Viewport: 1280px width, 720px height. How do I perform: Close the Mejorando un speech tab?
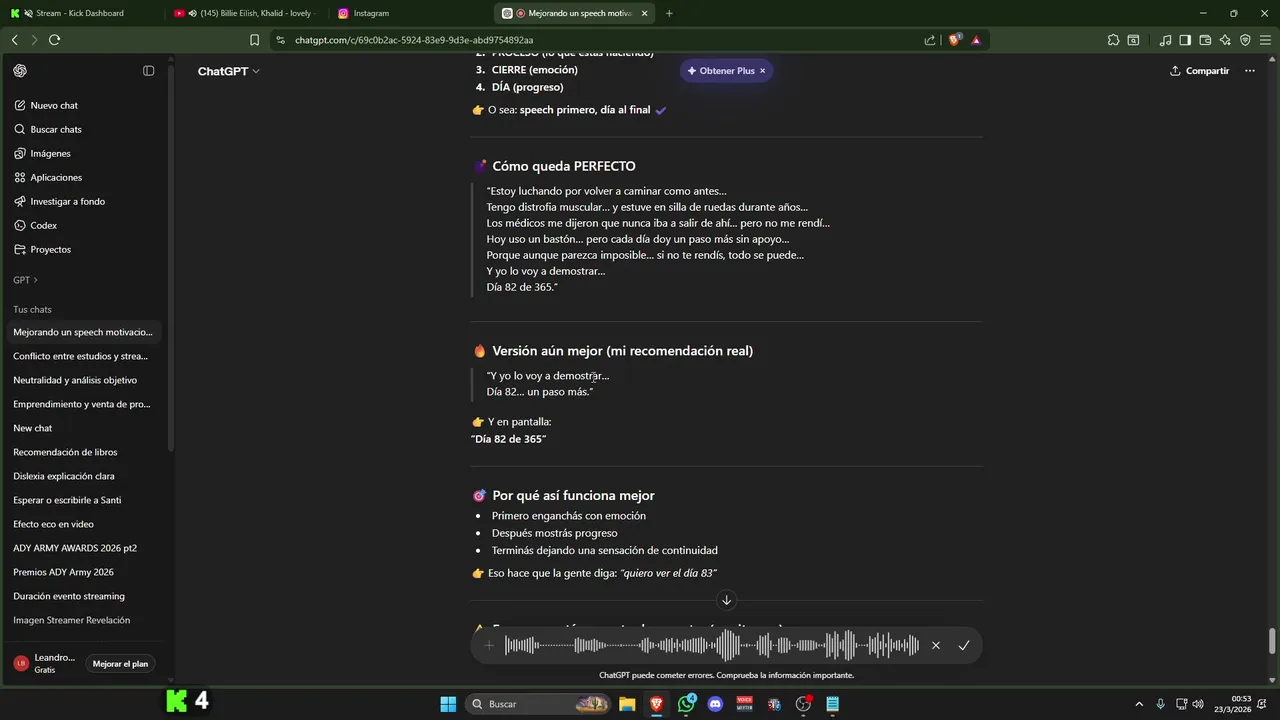[x=644, y=13]
